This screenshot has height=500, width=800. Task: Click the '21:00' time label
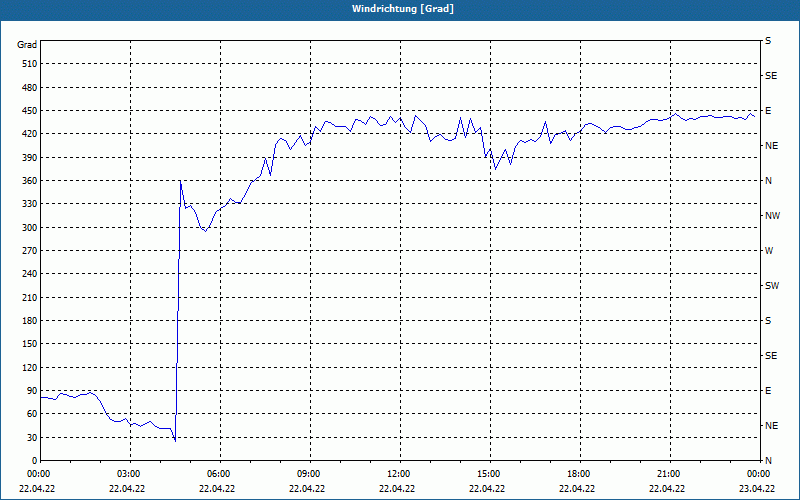coord(668,474)
